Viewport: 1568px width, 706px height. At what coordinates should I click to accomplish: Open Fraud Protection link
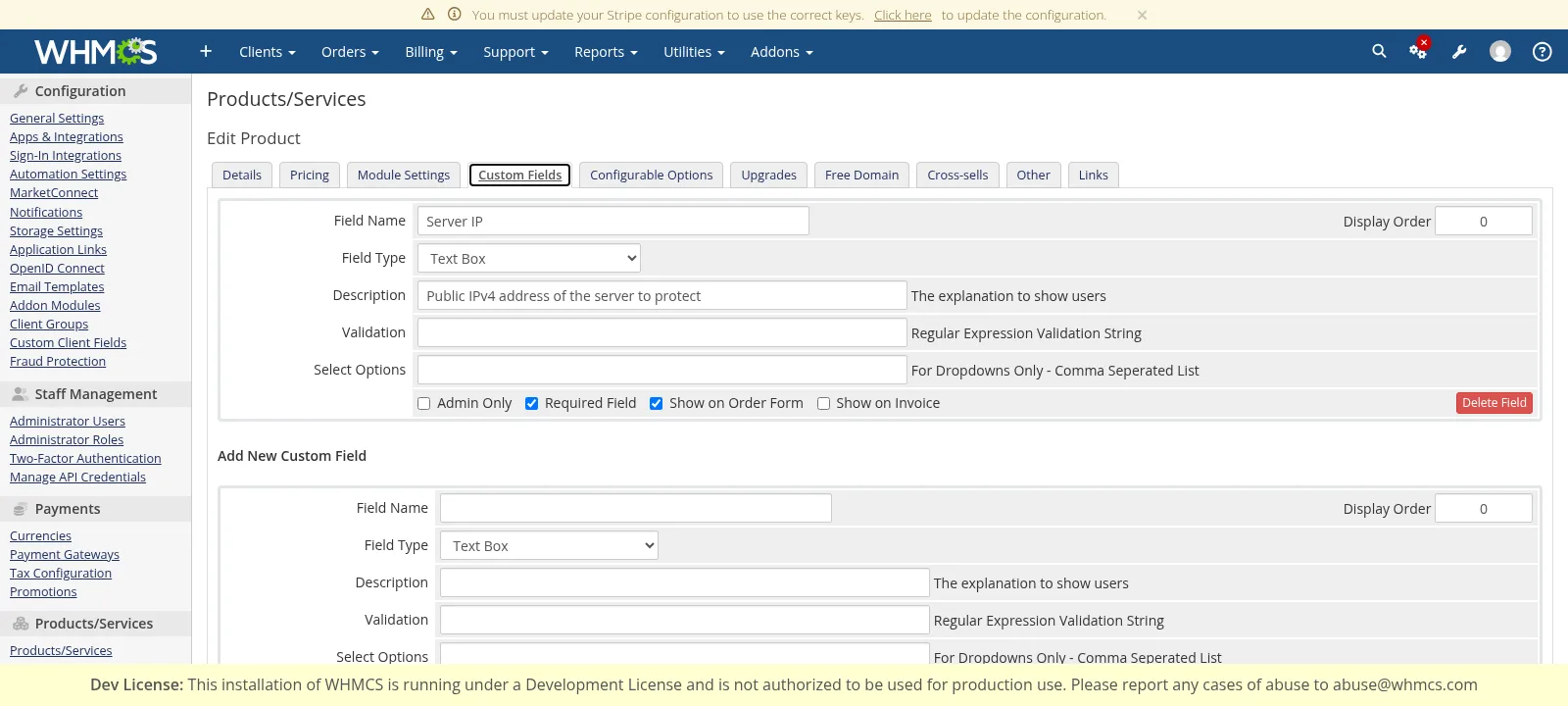point(58,361)
